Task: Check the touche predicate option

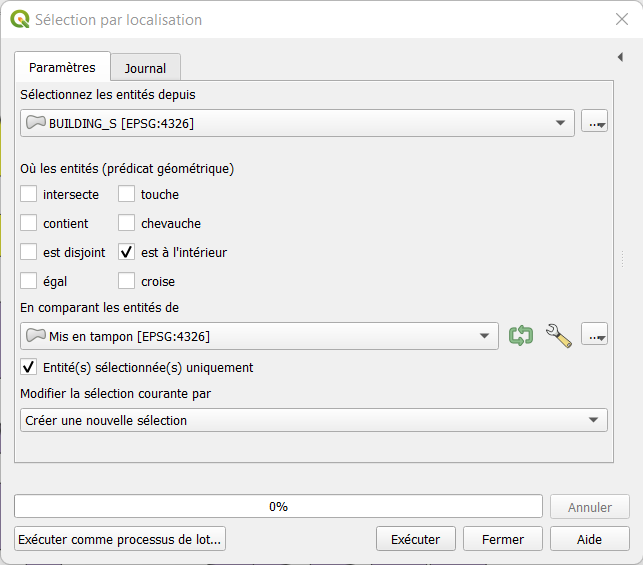Action: pos(127,194)
